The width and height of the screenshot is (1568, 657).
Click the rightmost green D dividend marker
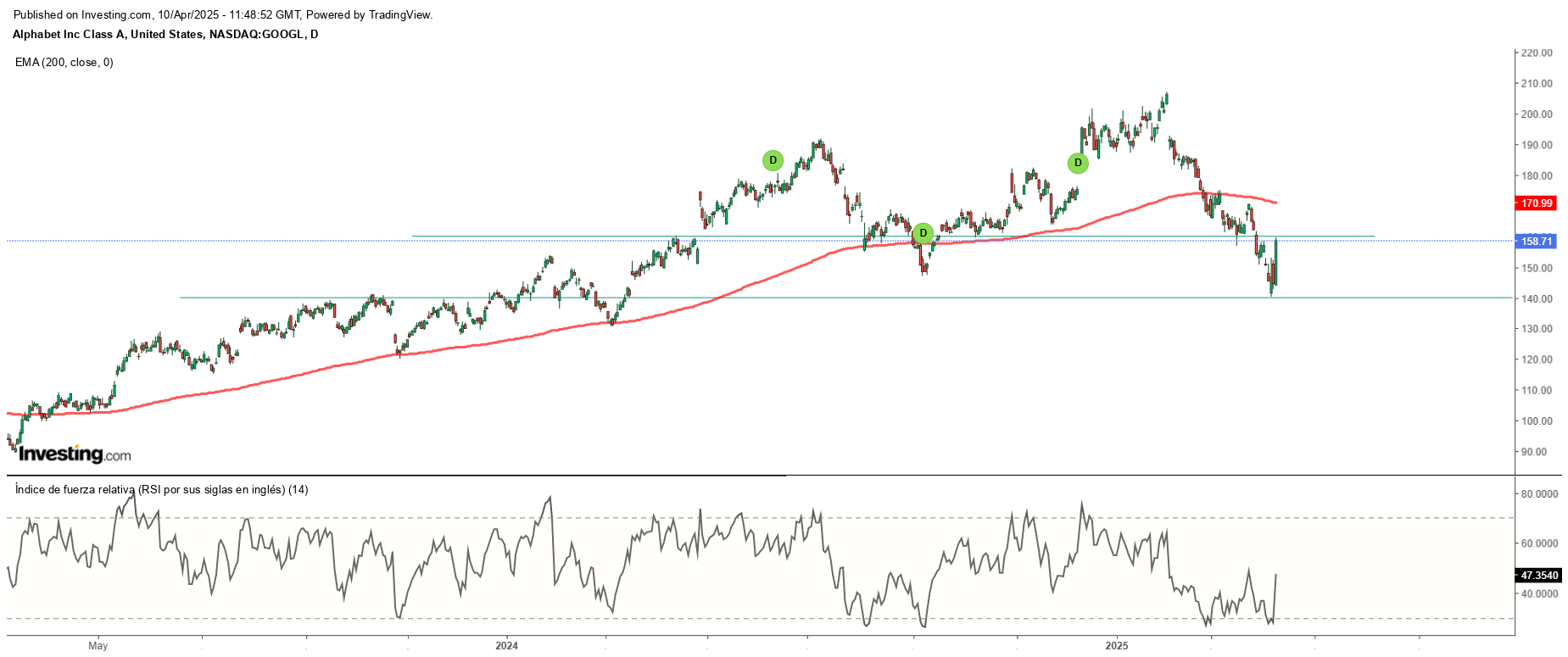coord(1078,163)
